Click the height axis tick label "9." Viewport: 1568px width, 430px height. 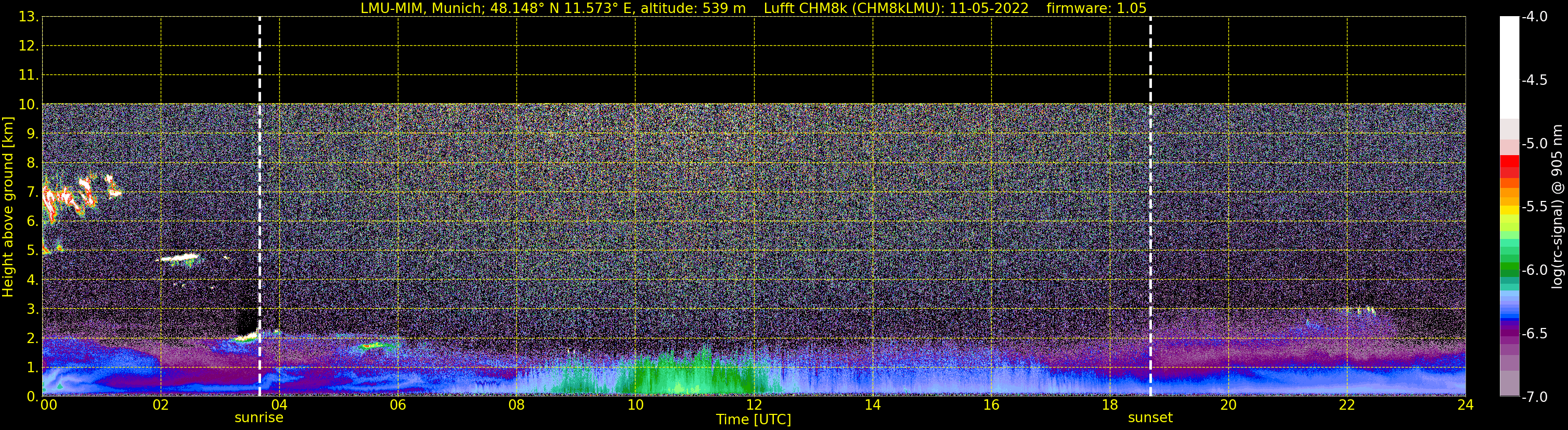pos(32,133)
